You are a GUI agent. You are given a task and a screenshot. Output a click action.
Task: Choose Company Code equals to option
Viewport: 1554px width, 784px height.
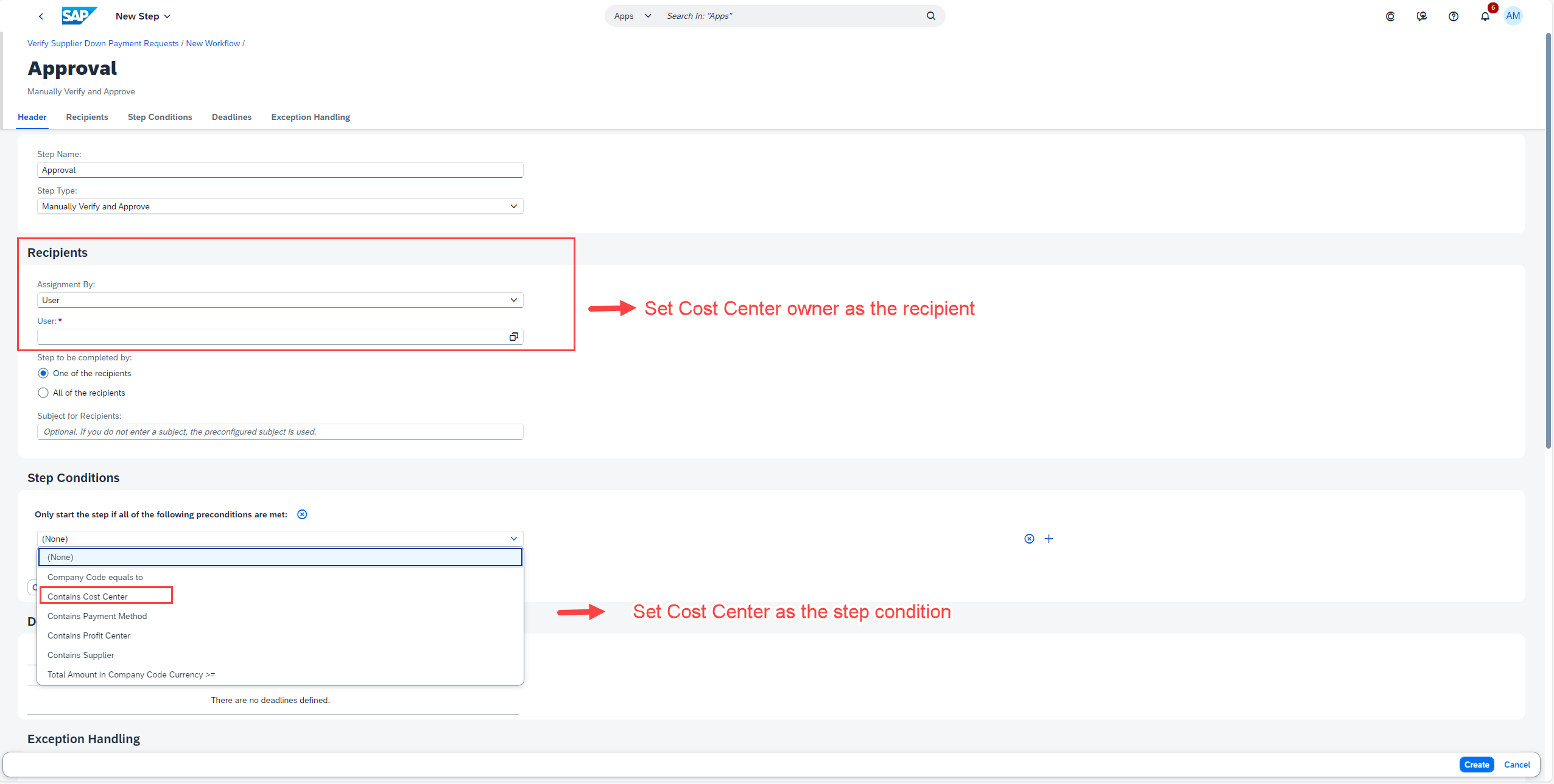280,577
